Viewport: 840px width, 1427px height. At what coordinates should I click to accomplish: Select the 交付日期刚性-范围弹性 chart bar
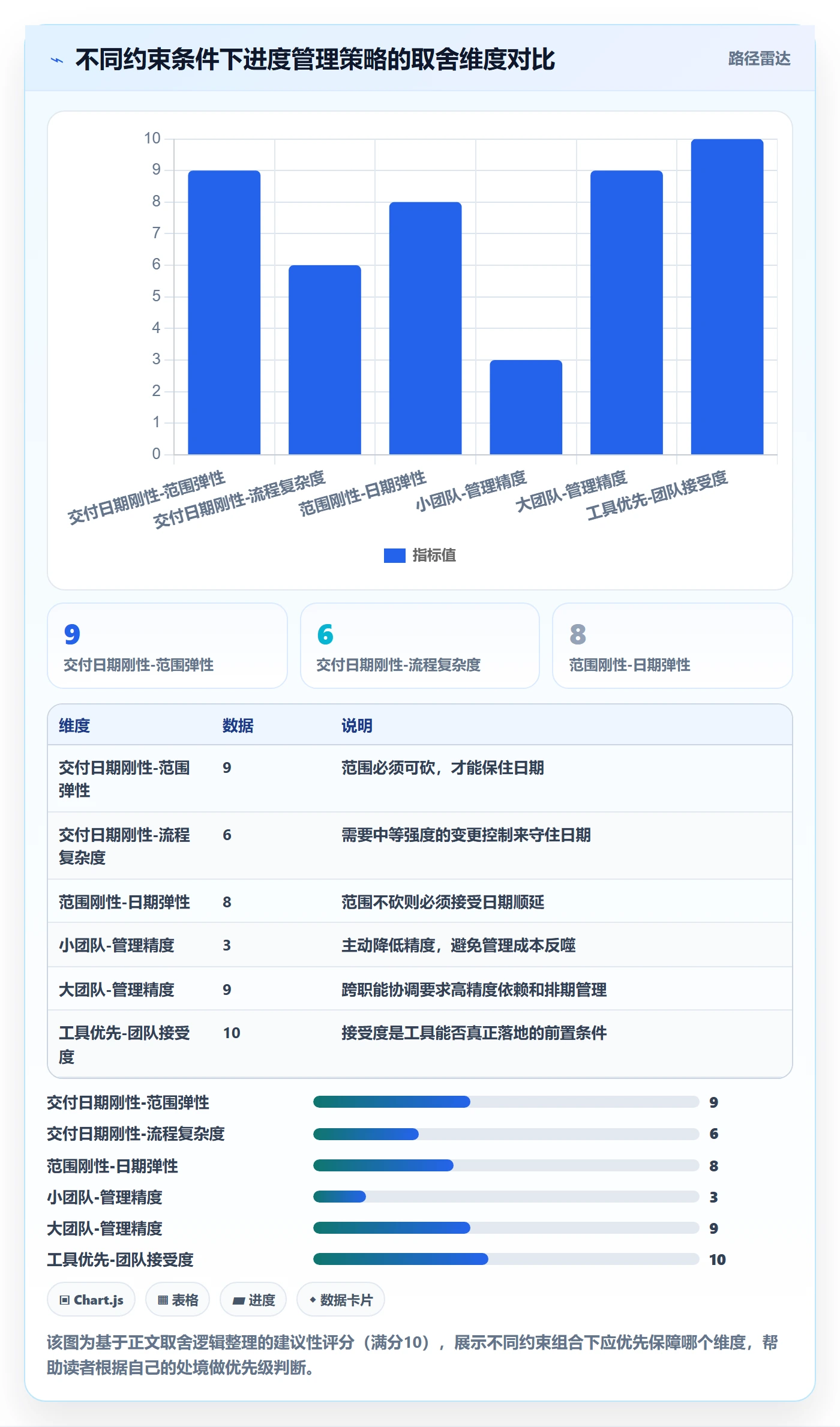tap(224, 312)
